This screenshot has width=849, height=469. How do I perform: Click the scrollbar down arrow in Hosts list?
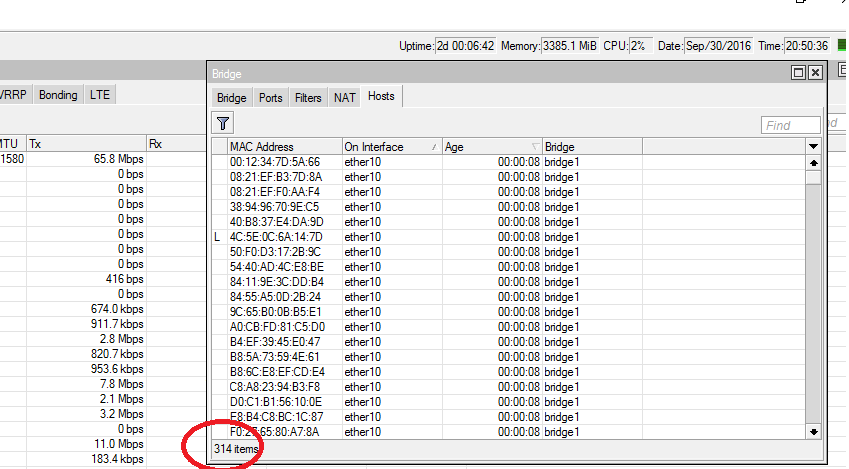coord(813,432)
